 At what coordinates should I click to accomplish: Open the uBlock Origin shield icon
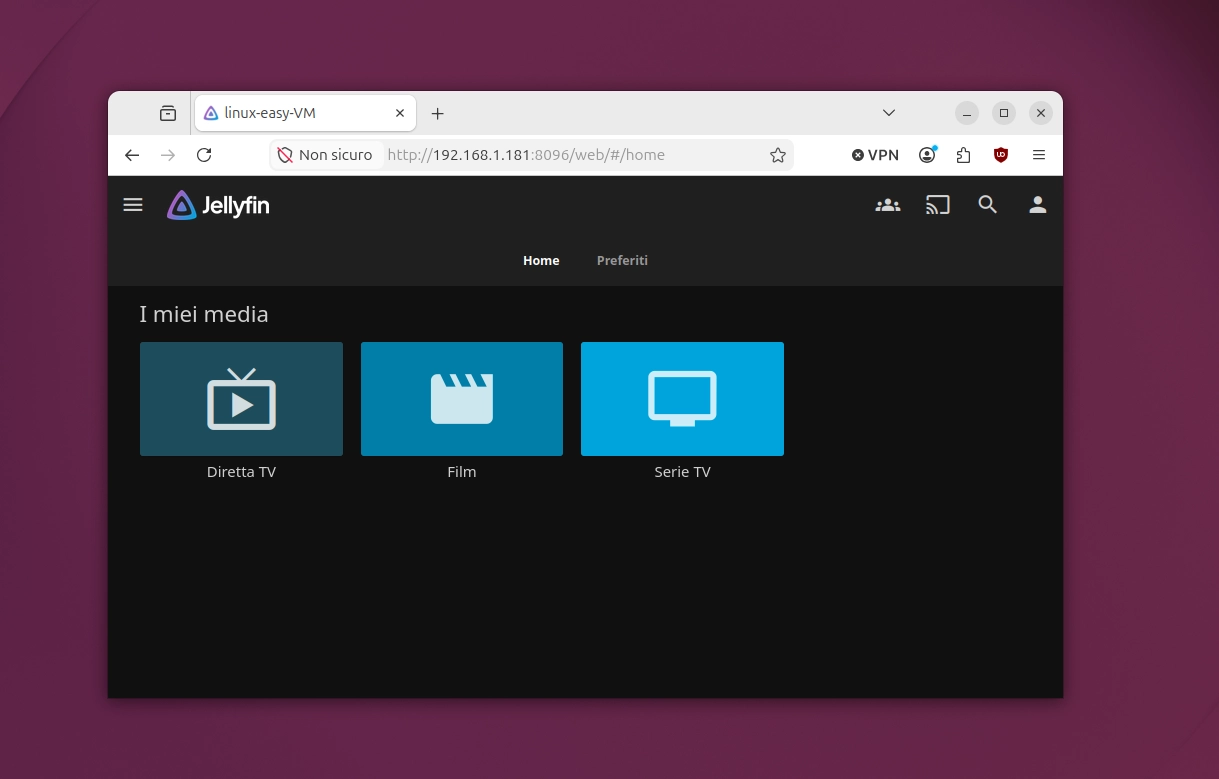(x=1000, y=155)
